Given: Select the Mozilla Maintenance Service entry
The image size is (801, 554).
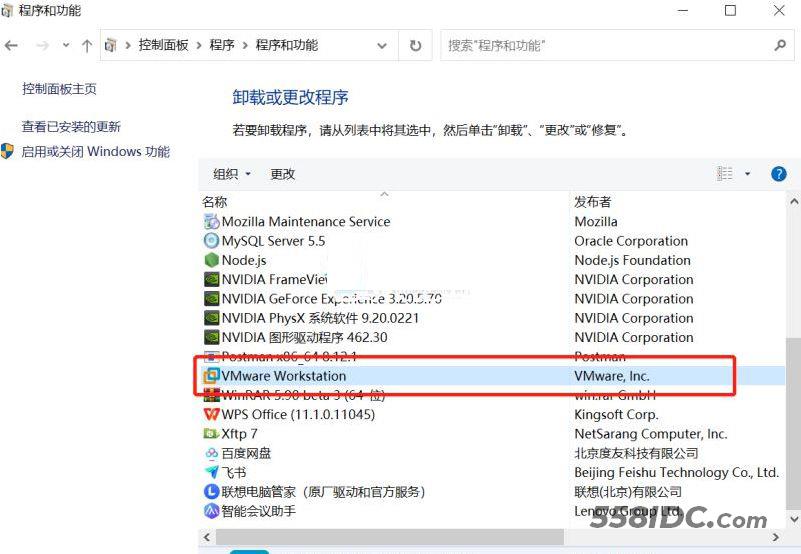Looking at the screenshot, I should pyautogui.click(x=305, y=222).
